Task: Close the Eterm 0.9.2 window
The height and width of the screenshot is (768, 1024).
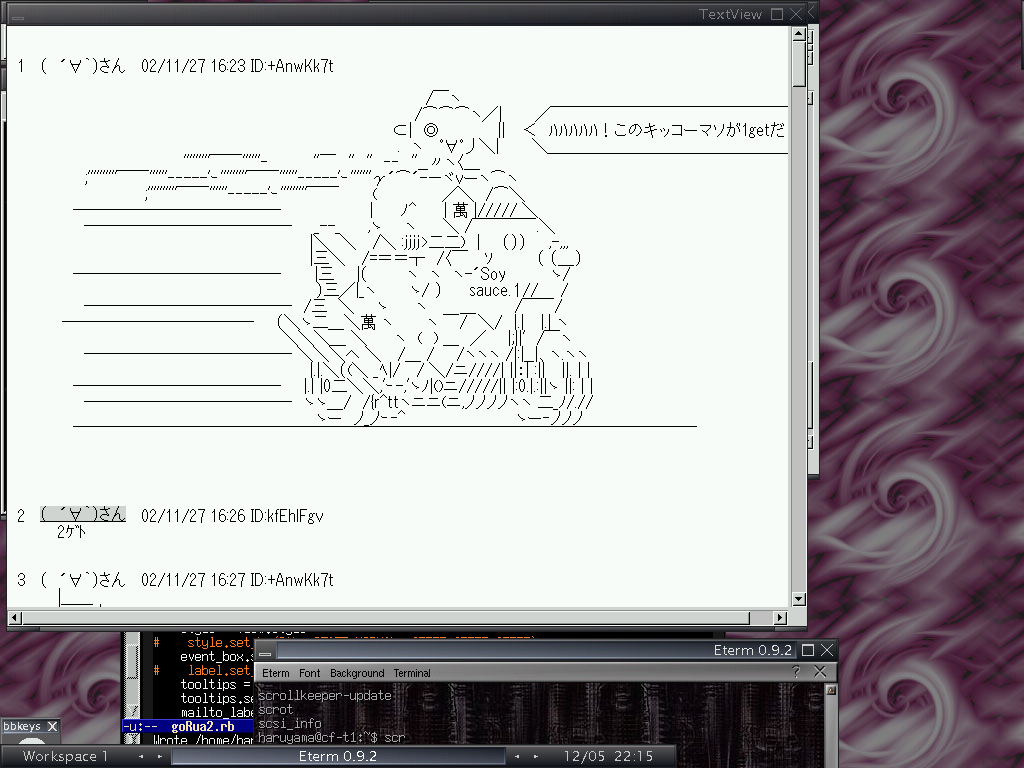Action: pyautogui.click(x=827, y=650)
